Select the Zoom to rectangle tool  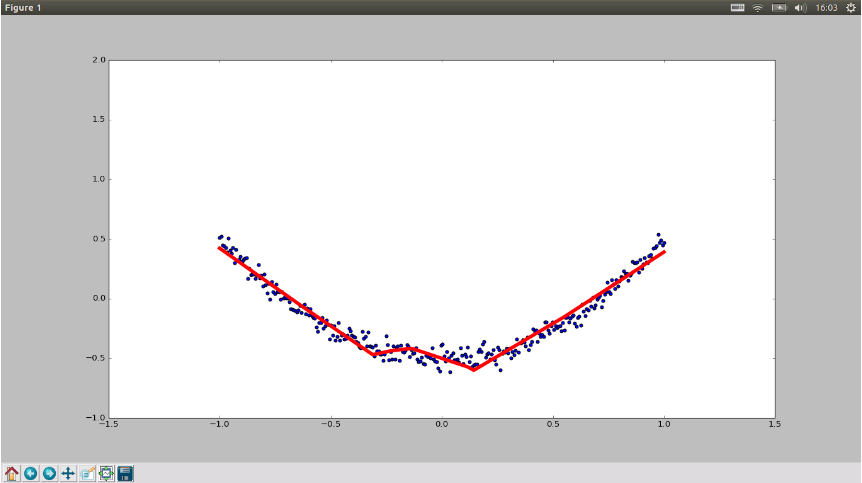pos(87,473)
